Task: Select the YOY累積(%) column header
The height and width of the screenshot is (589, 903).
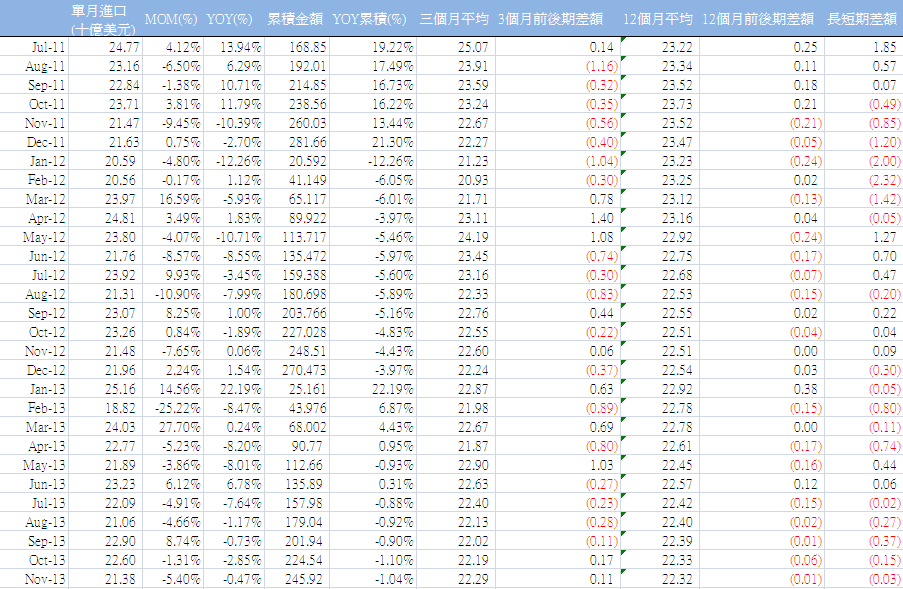Action: (369, 20)
